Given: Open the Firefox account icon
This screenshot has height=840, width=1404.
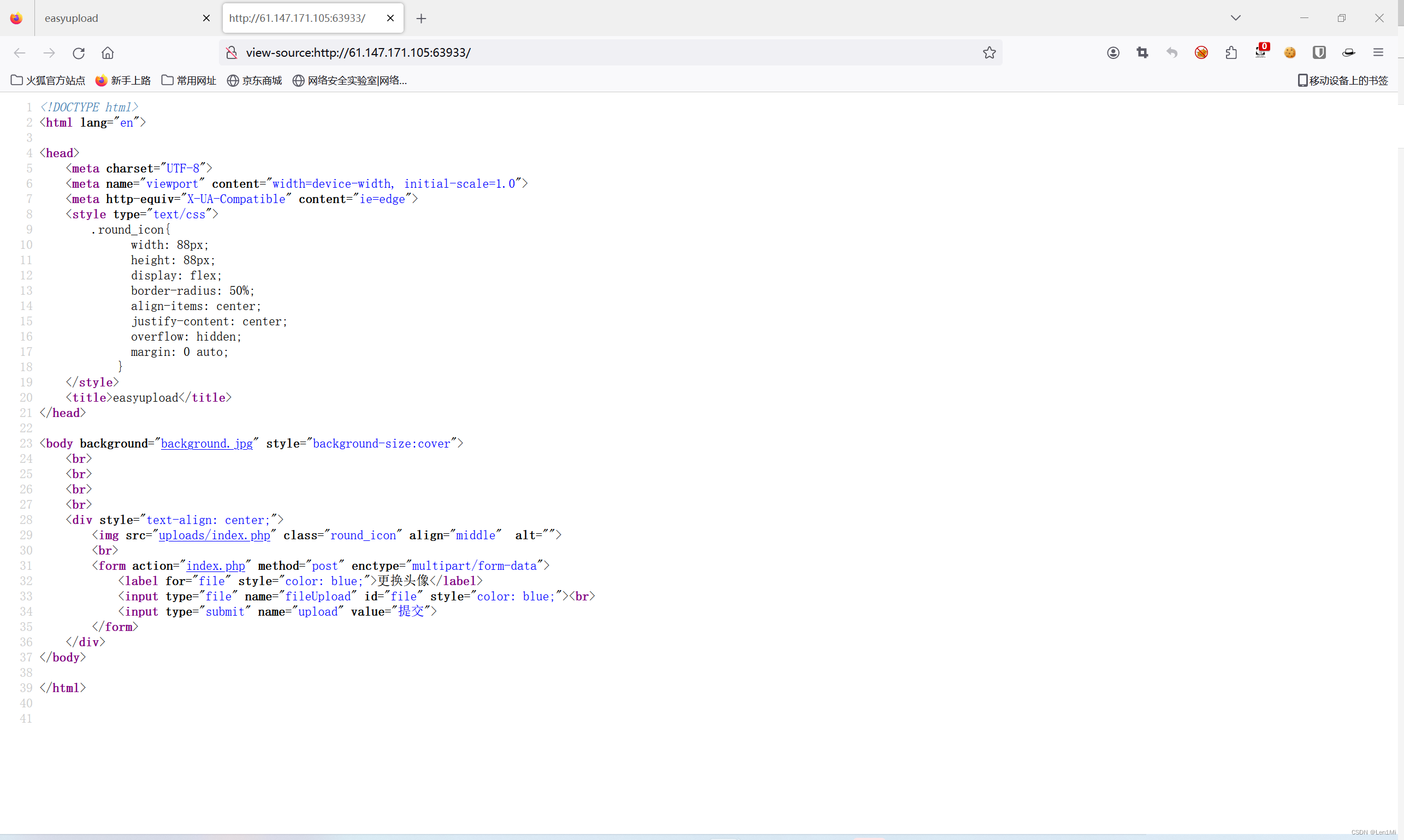Looking at the screenshot, I should pyautogui.click(x=1113, y=52).
